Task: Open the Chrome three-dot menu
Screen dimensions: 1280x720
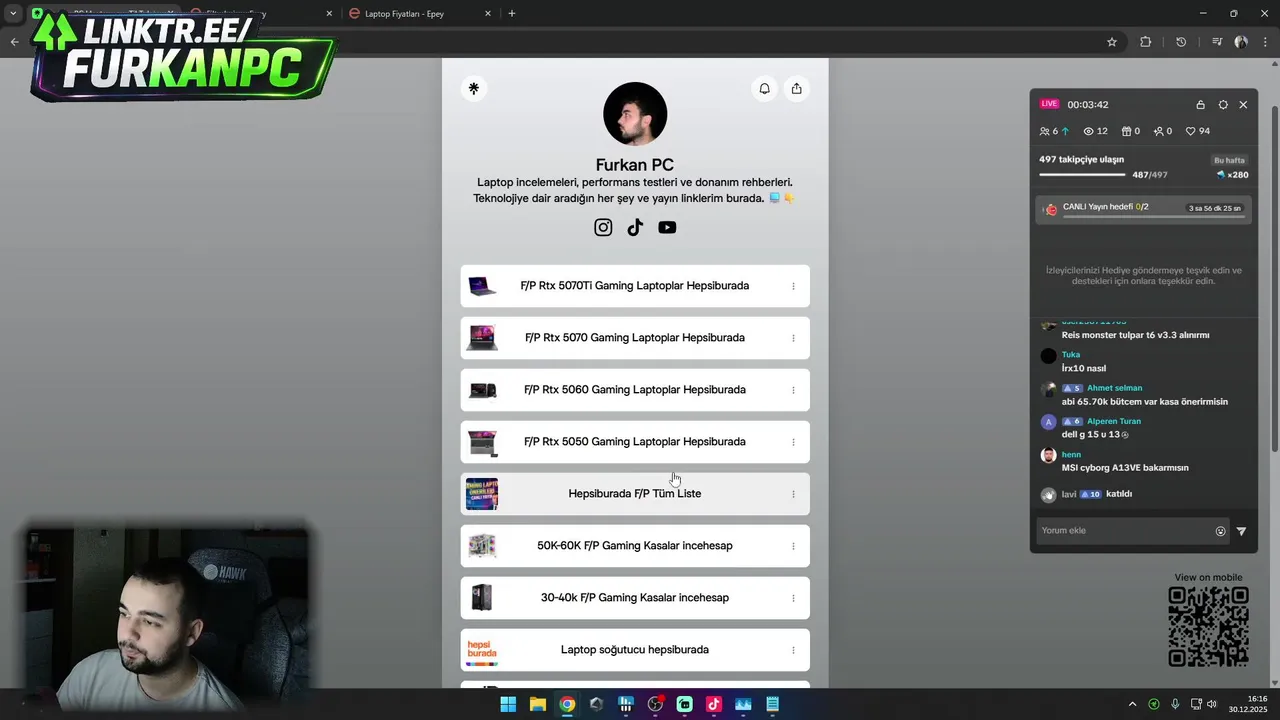Action: [x=1266, y=42]
